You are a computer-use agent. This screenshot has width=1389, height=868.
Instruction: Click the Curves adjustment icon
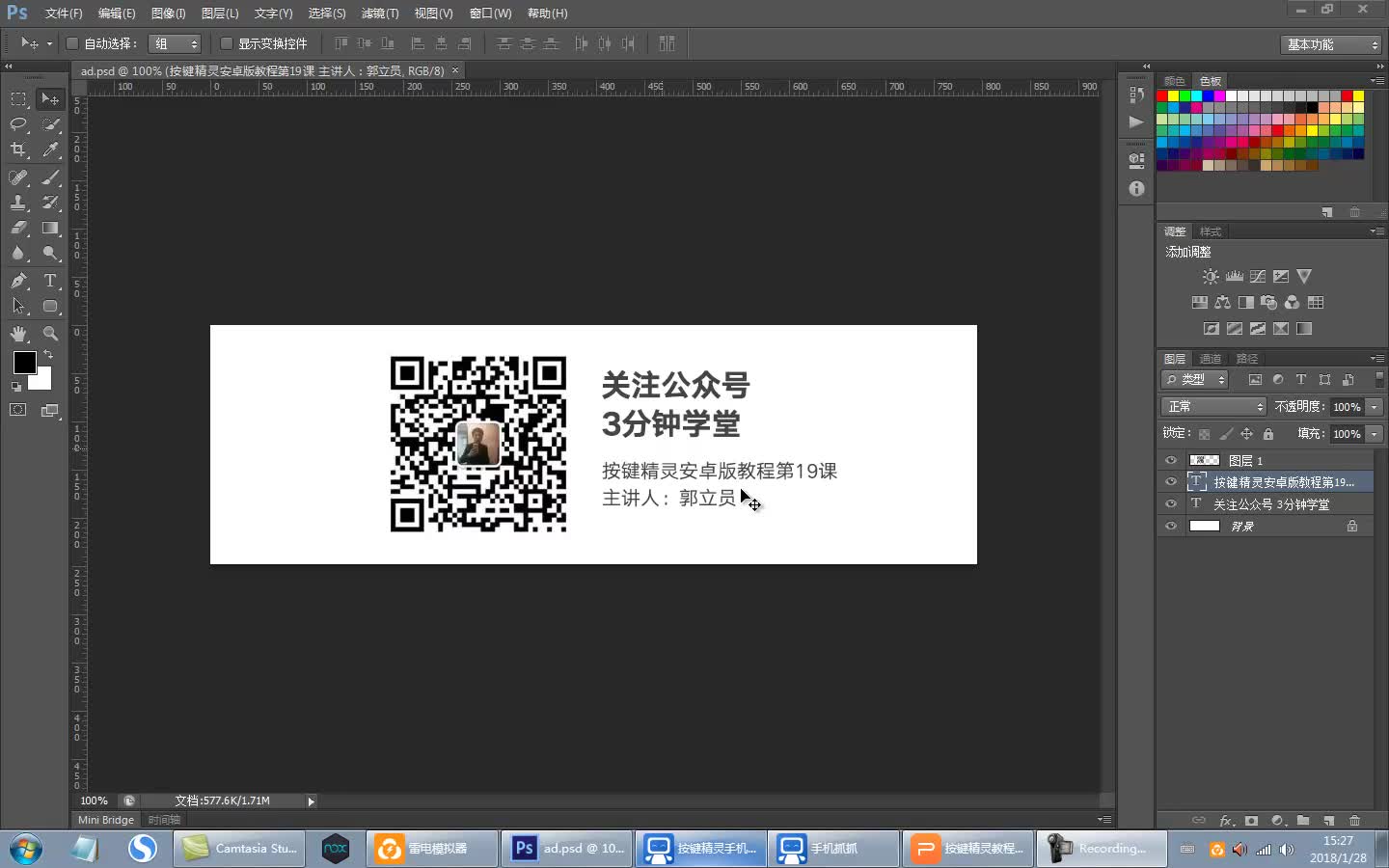pyautogui.click(x=1258, y=276)
